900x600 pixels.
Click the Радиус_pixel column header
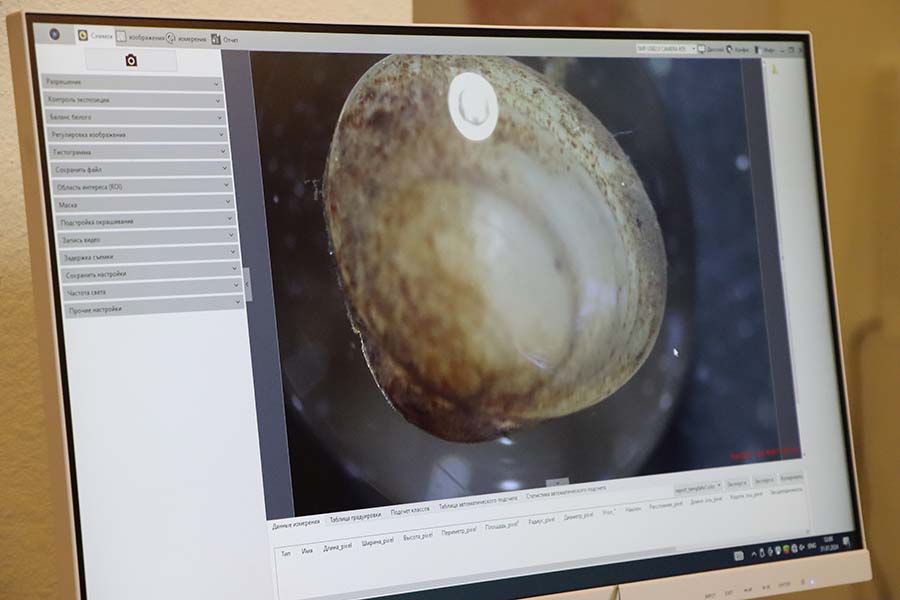[x=541, y=521]
